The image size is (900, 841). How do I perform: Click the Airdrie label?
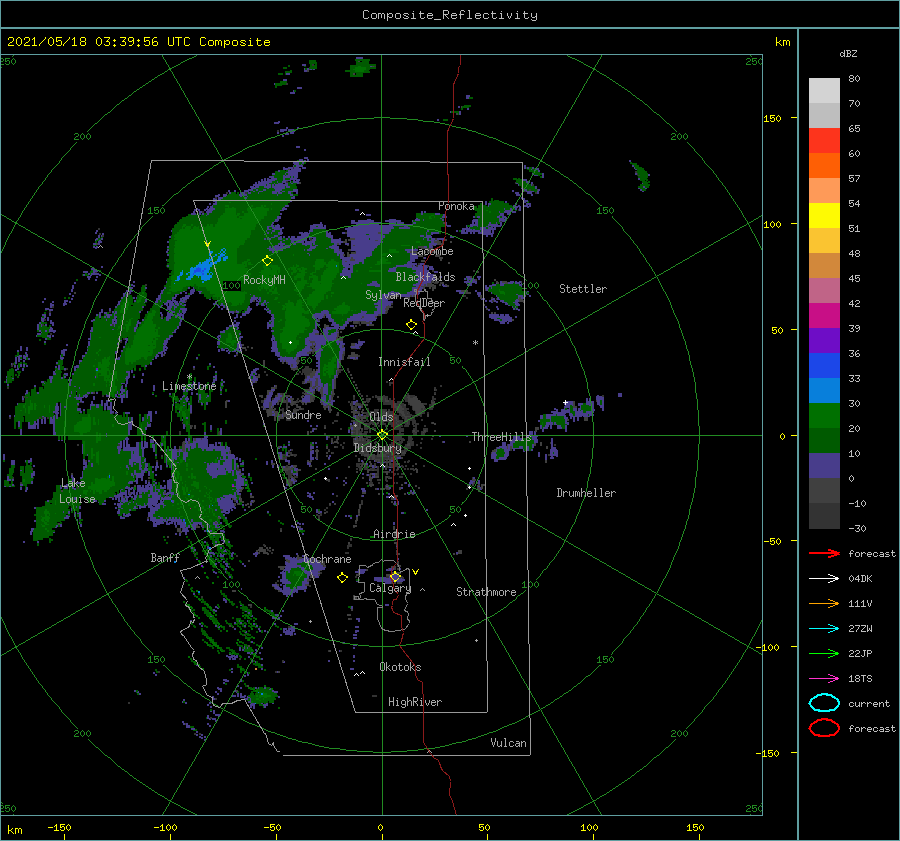click(x=394, y=534)
